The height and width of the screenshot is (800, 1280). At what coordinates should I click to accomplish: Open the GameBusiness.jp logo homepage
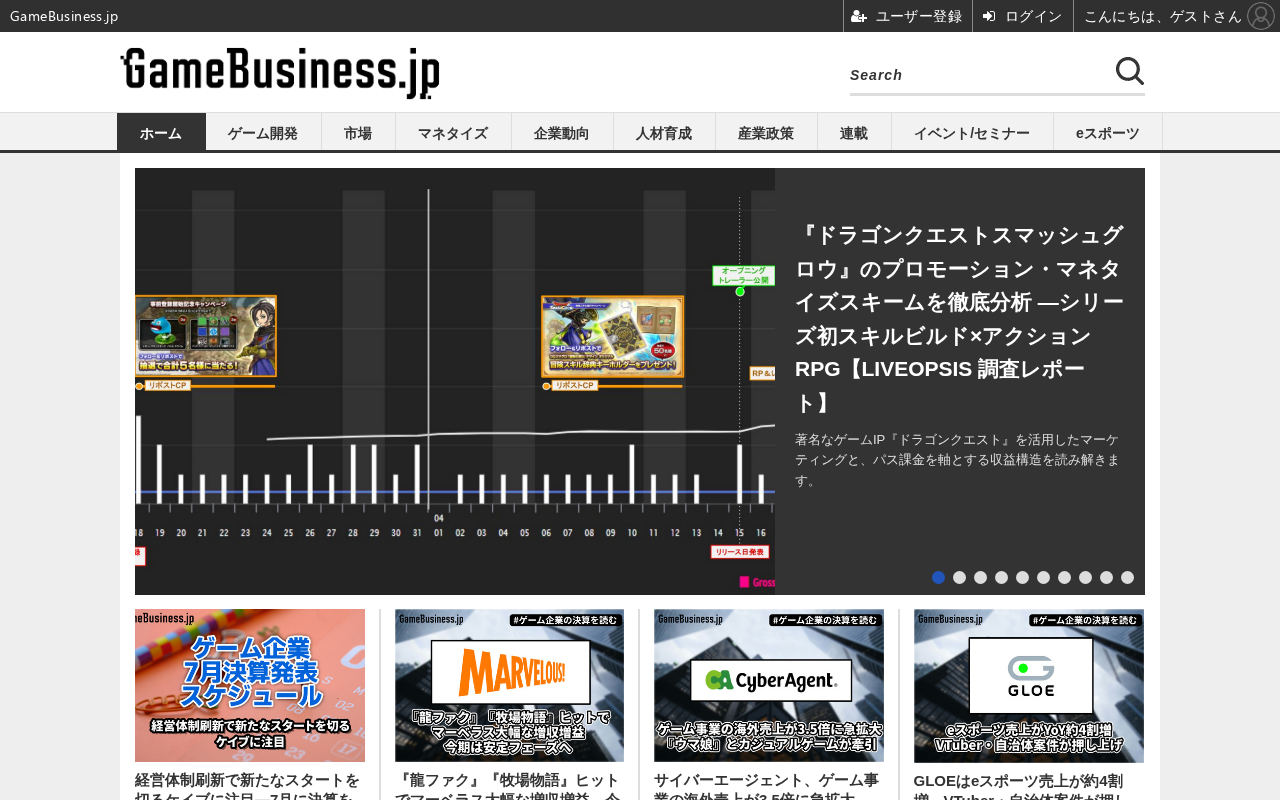pos(280,72)
